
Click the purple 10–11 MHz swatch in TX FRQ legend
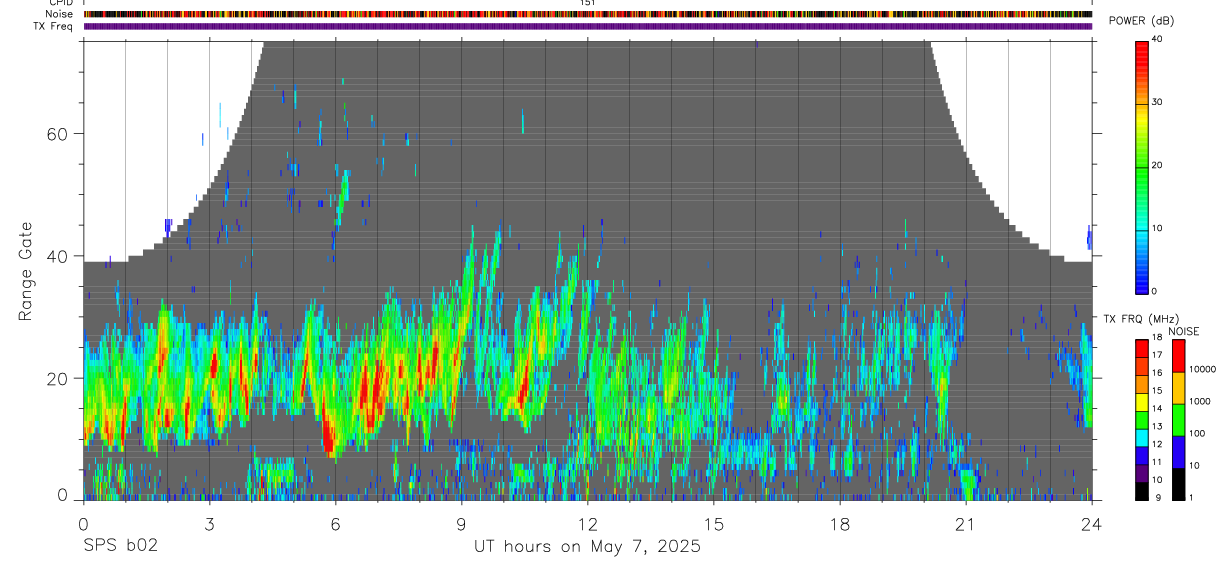click(x=1141, y=473)
